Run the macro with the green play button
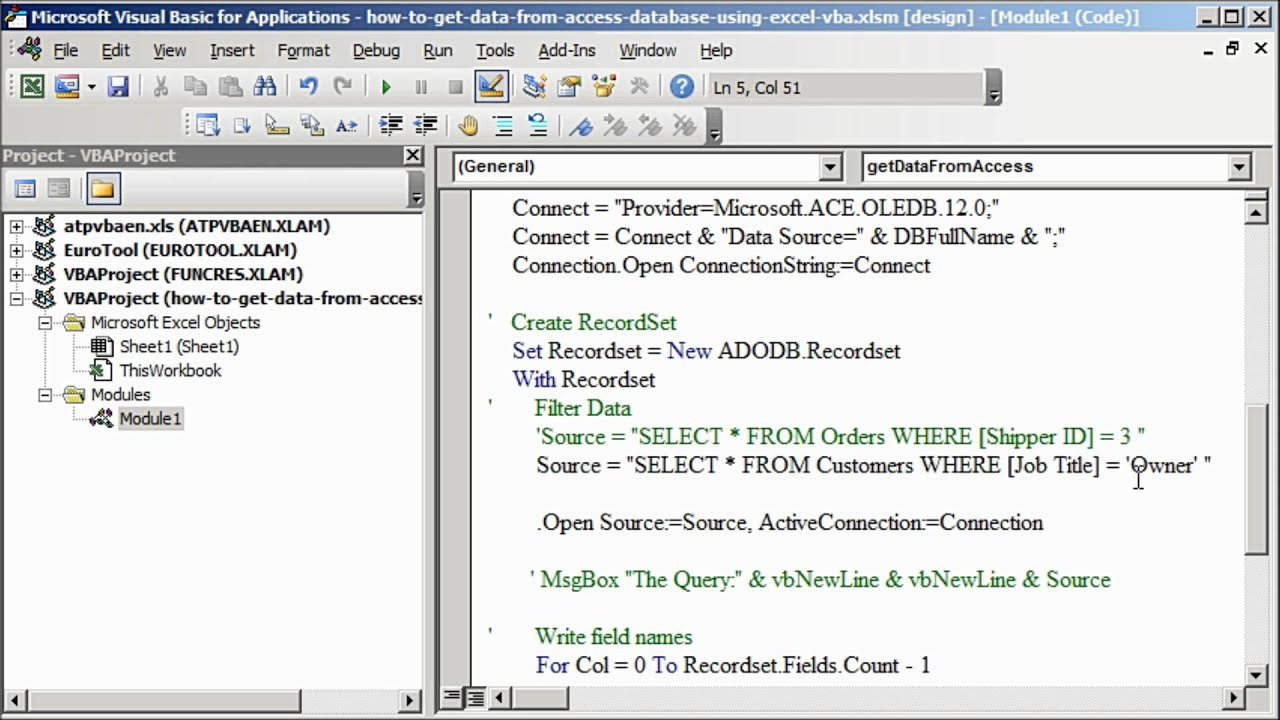This screenshot has width=1280, height=720. point(386,87)
